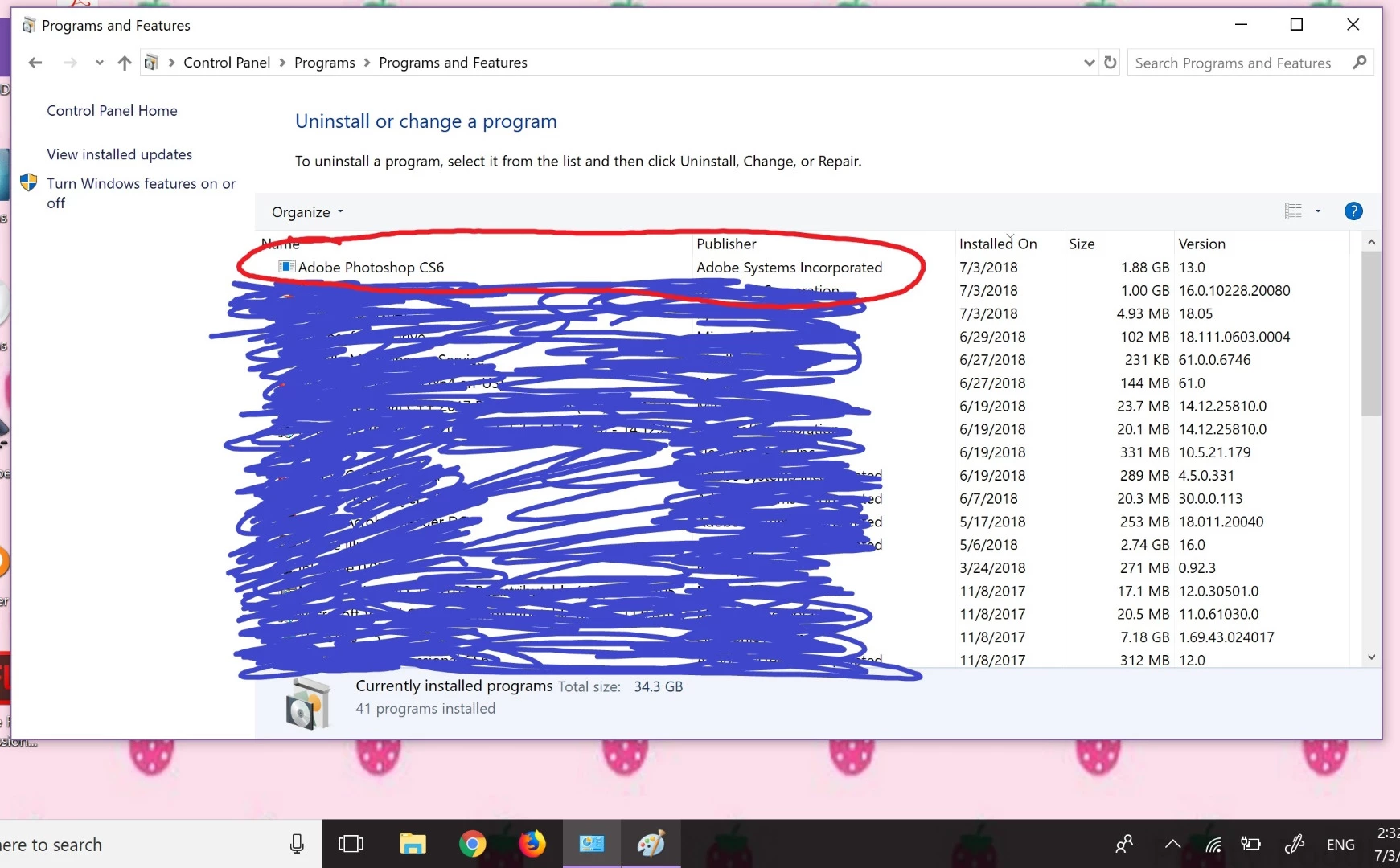
Task: Click the search magnifier icon
Action: pyautogui.click(x=1359, y=63)
